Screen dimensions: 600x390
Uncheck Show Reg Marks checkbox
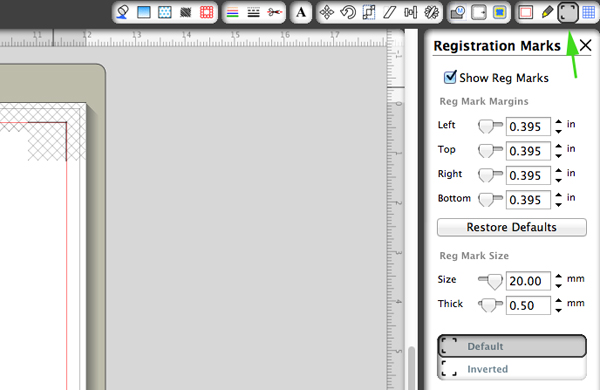point(450,77)
